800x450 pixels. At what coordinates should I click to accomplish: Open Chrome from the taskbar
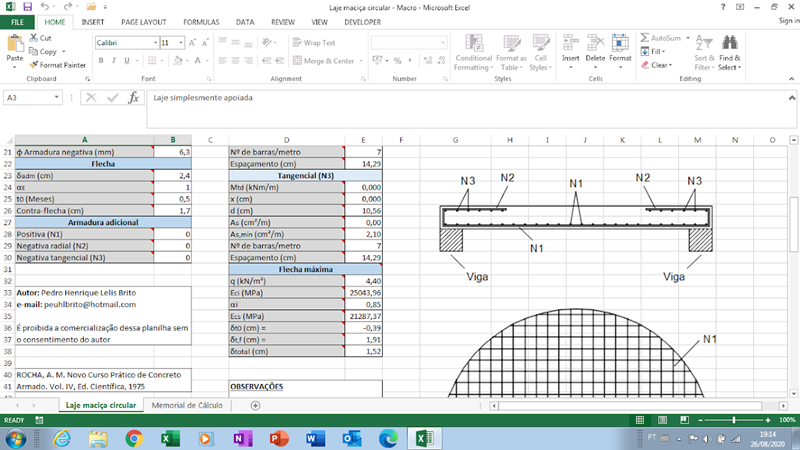[x=134, y=438]
